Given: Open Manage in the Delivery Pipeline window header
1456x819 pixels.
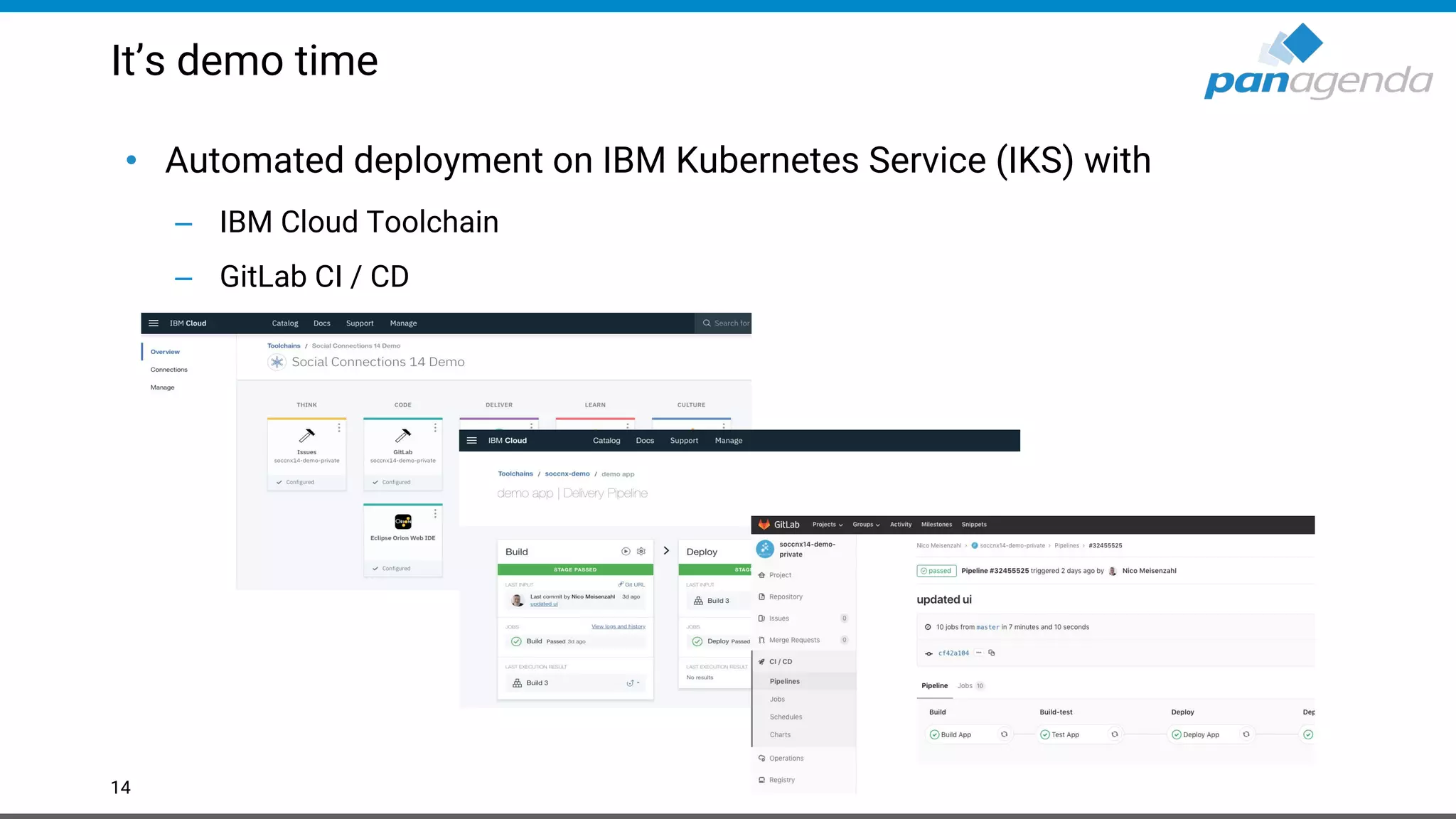Looking at the screenshot, I should tap(729, 441).
